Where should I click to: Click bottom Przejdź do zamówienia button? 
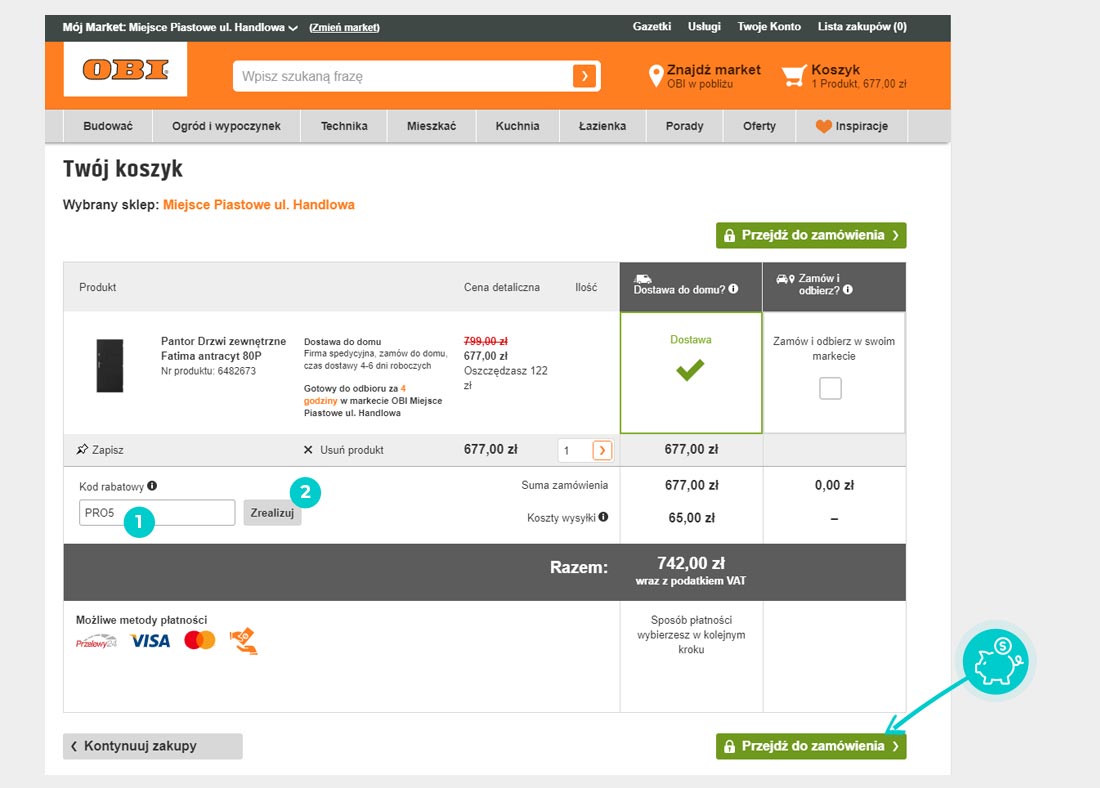click(811, 746)
